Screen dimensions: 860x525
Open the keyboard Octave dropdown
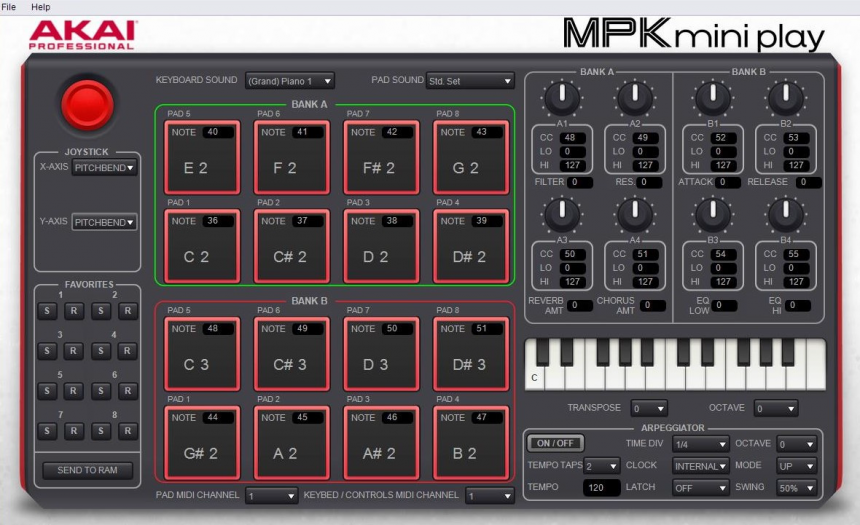776,408
